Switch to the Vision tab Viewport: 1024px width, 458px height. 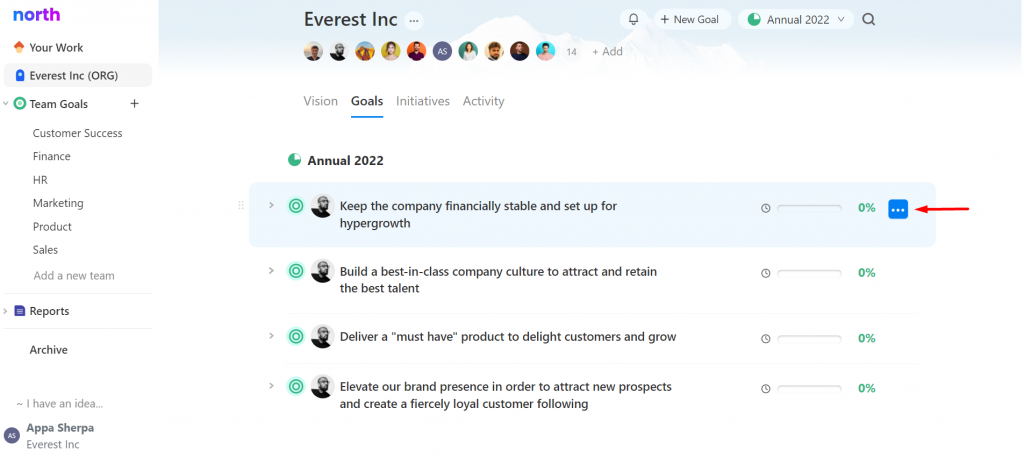click(x=321, y=101)
